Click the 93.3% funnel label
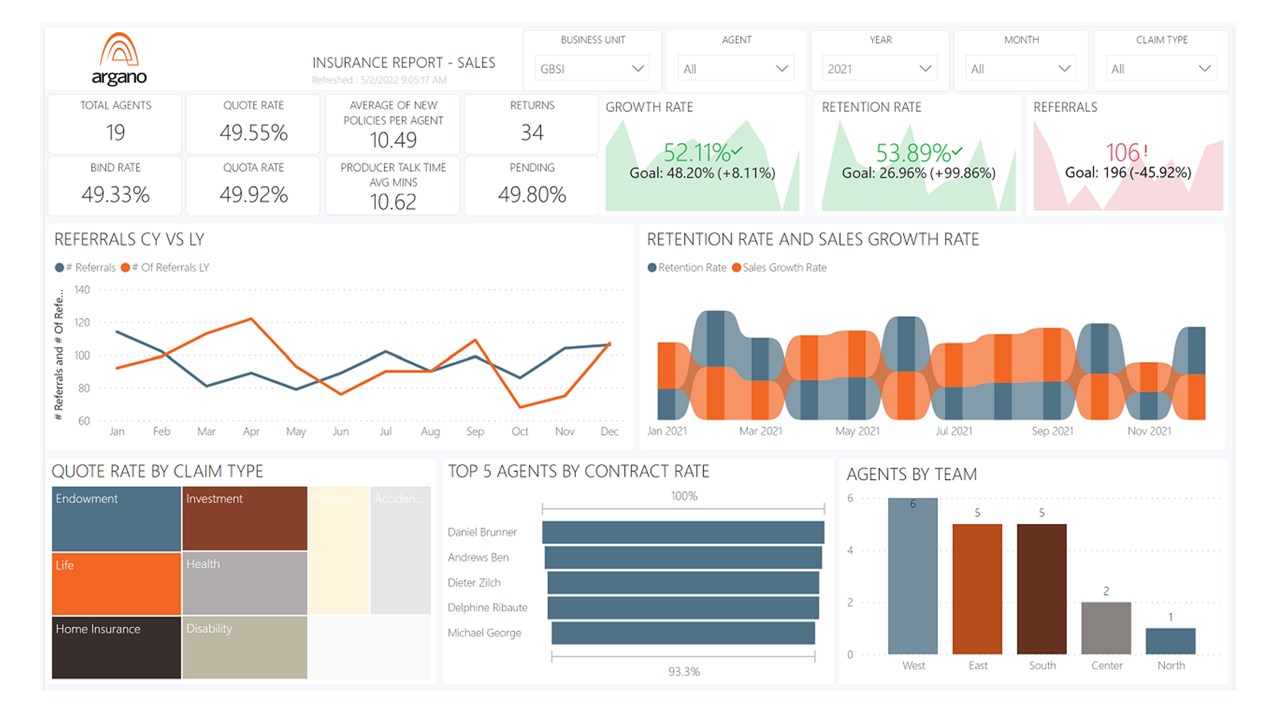 point(684,672)
